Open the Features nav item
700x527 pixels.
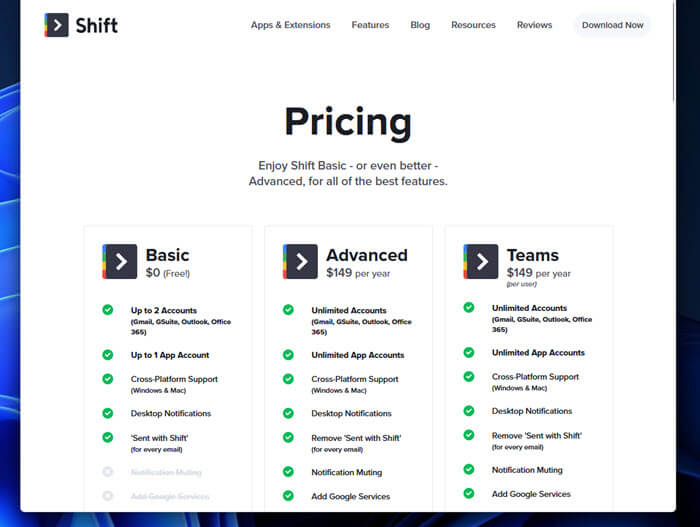(370, 25)
